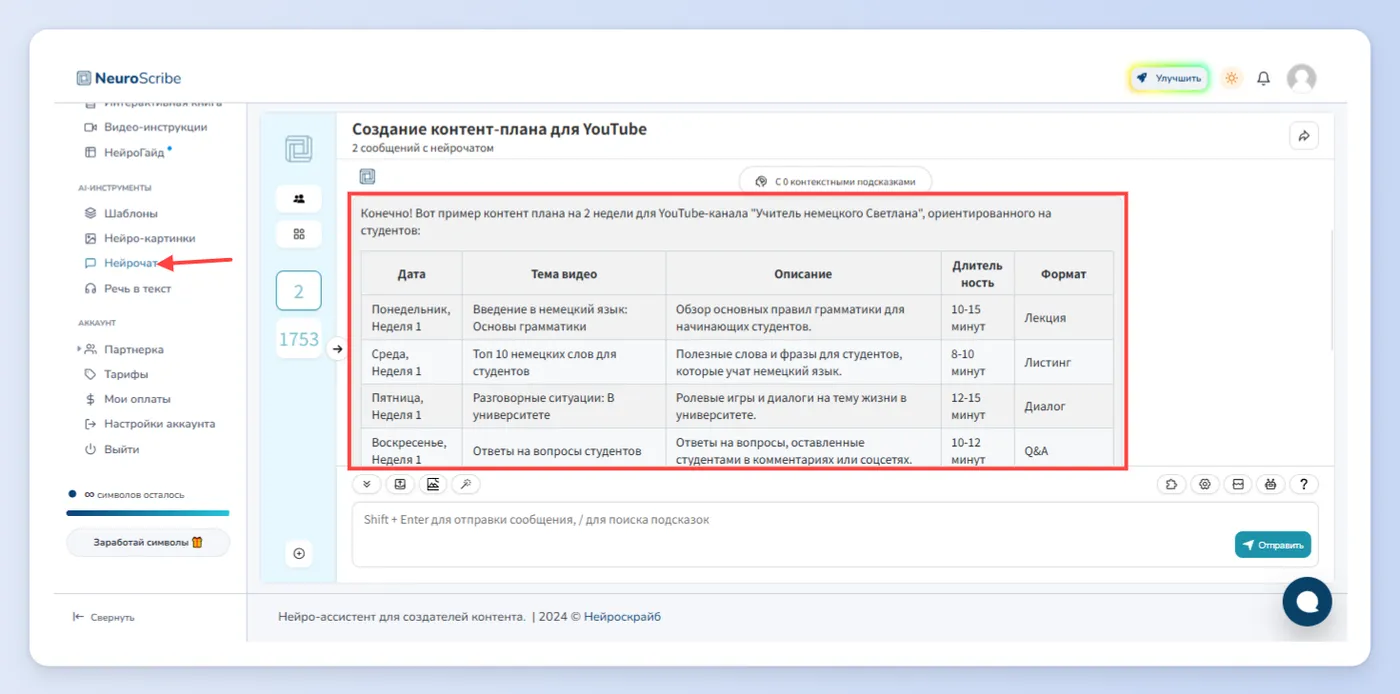
Task: Click the people/users icon button
Action: click(x=298, y=198)
